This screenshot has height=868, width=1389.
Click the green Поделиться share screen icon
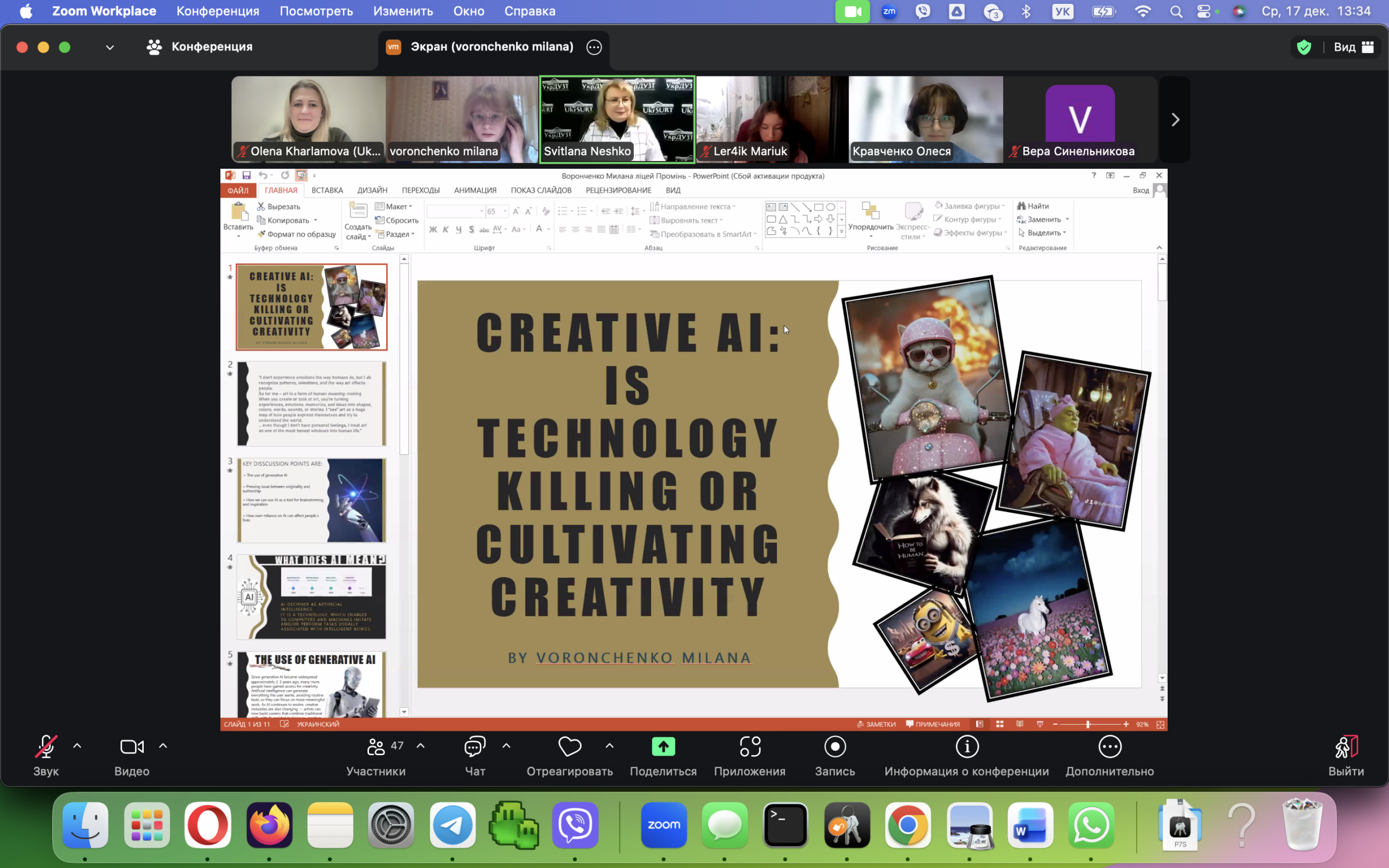pos(663,746)
